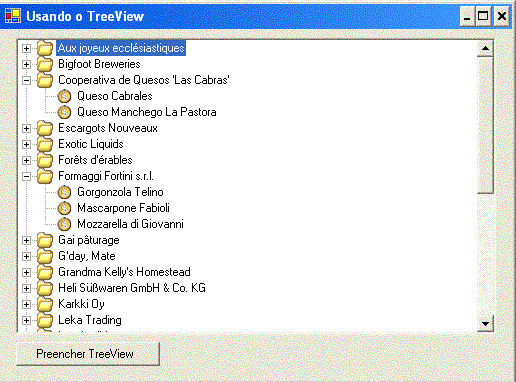Click the coin icon next to Queso Cabrales
This screenshot has height=382, width=516.
click(64, 96)
